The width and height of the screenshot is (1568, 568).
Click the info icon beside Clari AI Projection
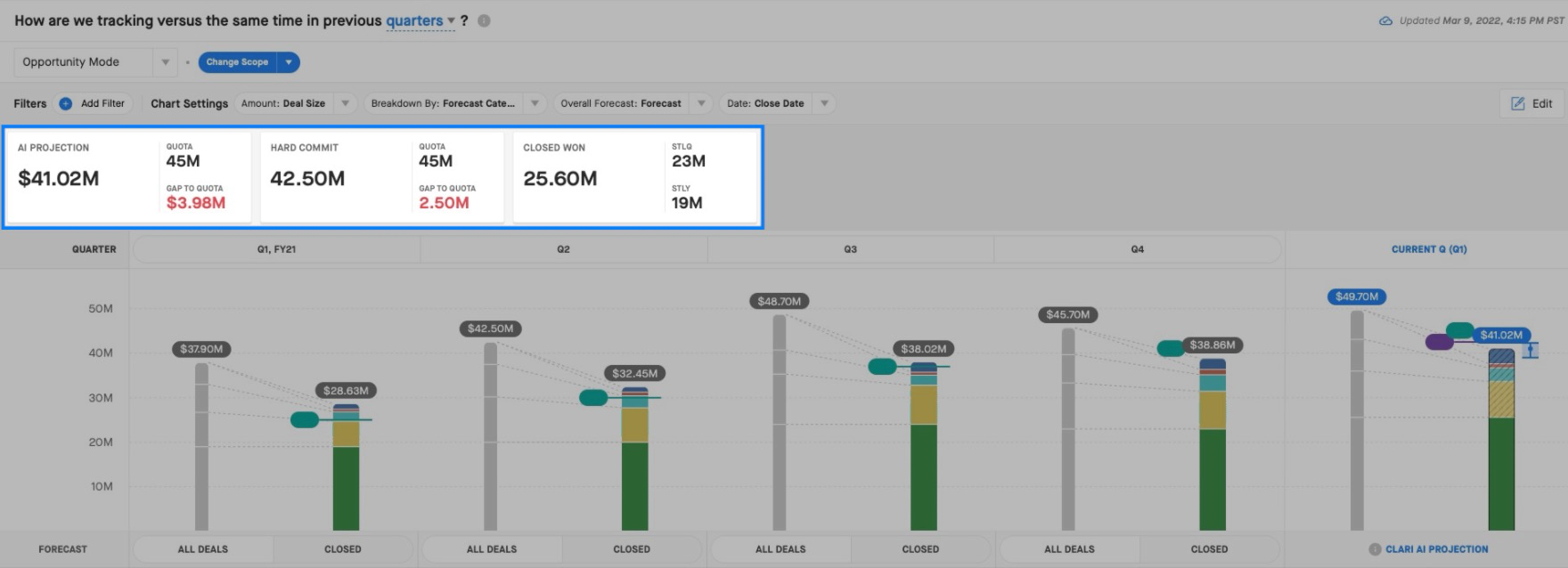[x=1375, y=549]
